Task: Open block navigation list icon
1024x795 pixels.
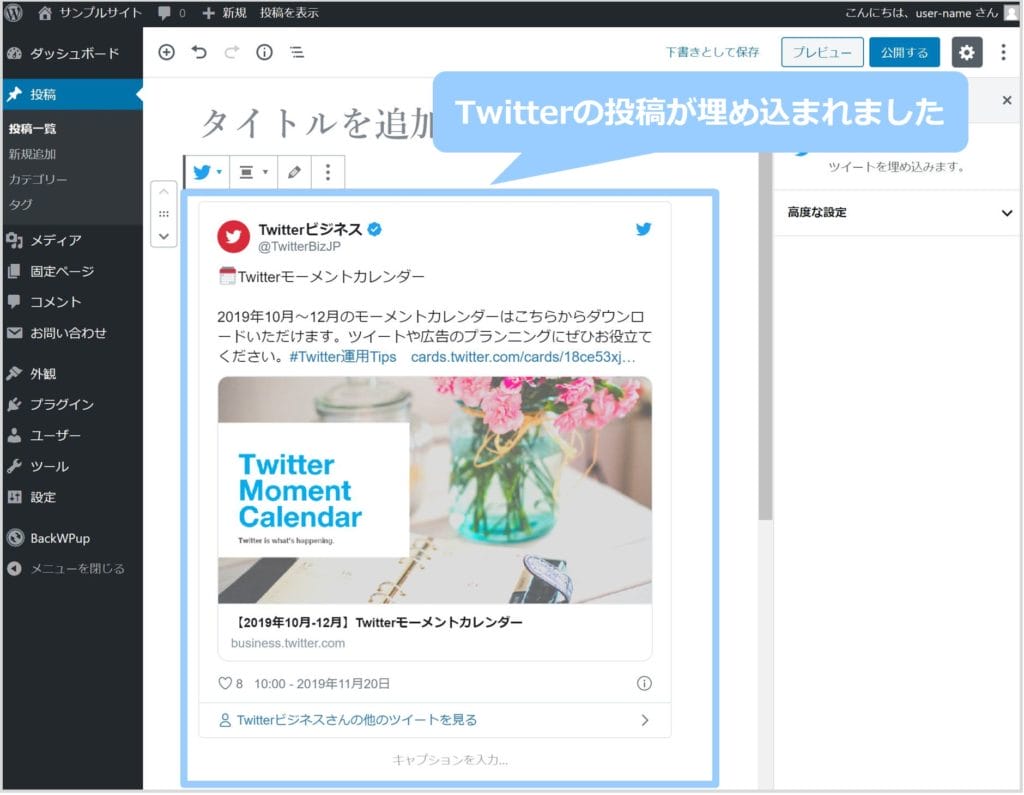Action: tap(297, 52)
